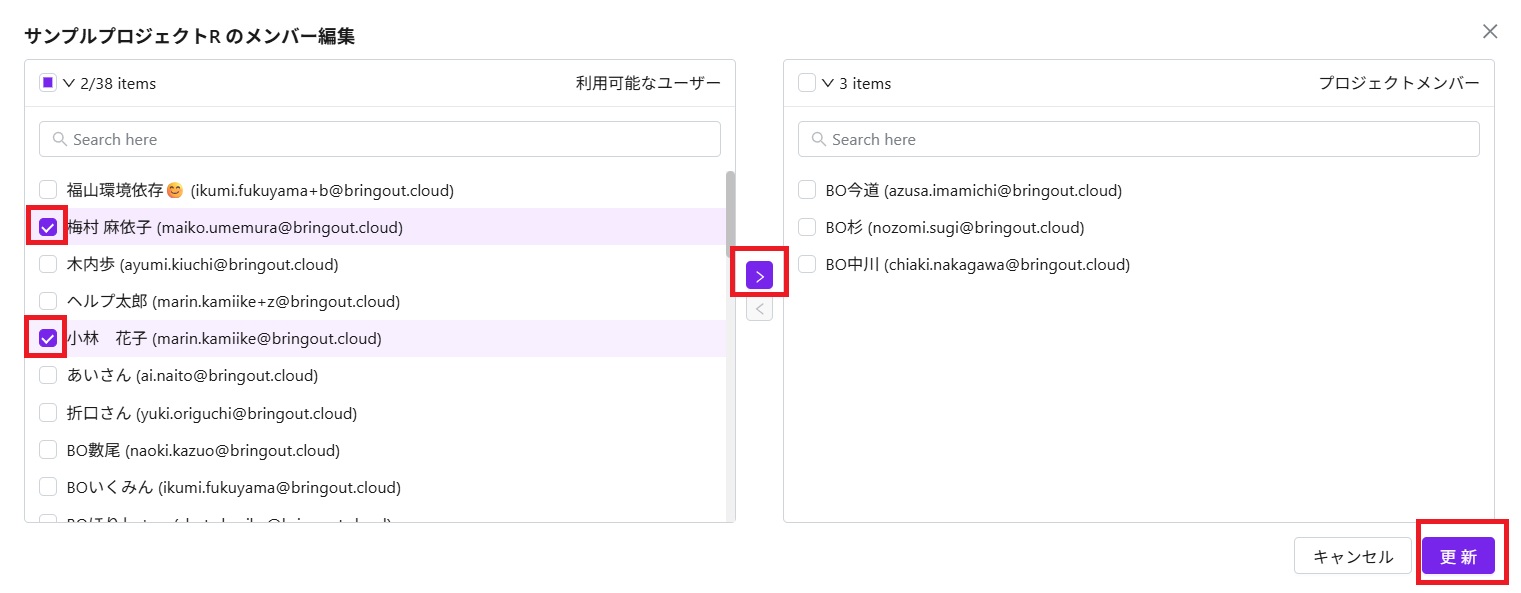Check the box for BO數尾
1521x593 pixels.
(48, 449)
